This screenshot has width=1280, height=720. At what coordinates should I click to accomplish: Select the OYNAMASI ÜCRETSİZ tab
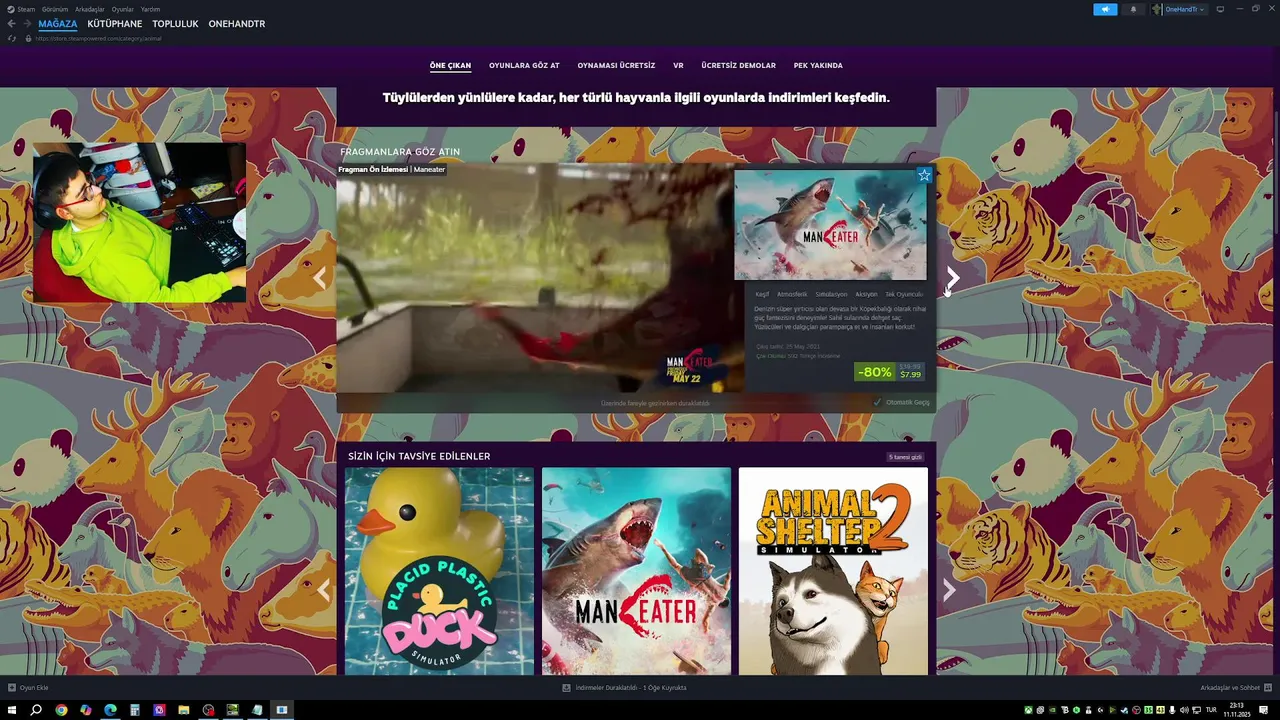coord(616,65)
